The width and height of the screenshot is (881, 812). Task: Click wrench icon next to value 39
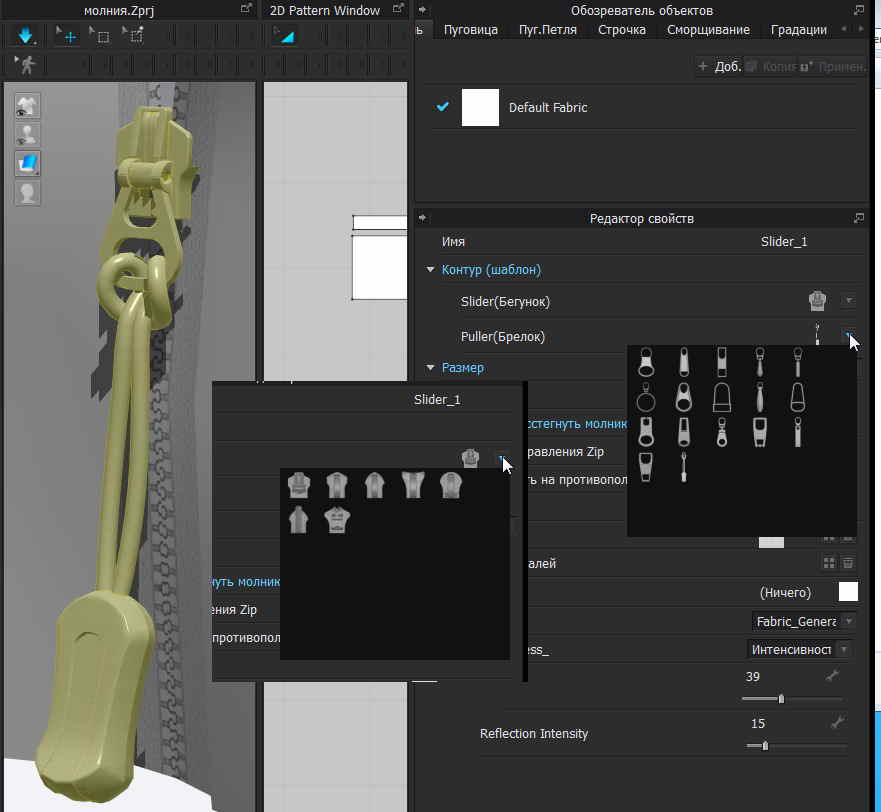tap(833, 676)
